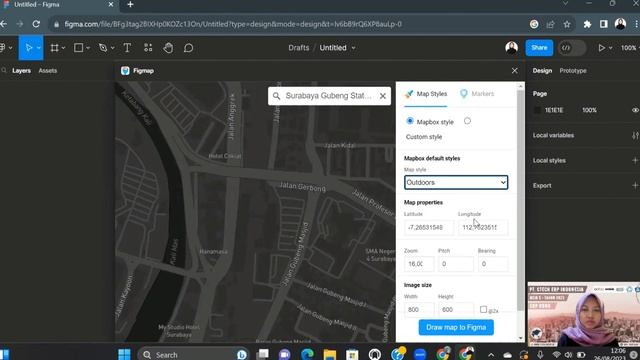Image resolution: width=640 pixels, height=360 pixels.
Task: Add an Export setting plus icon
Action: coord(635,186)
